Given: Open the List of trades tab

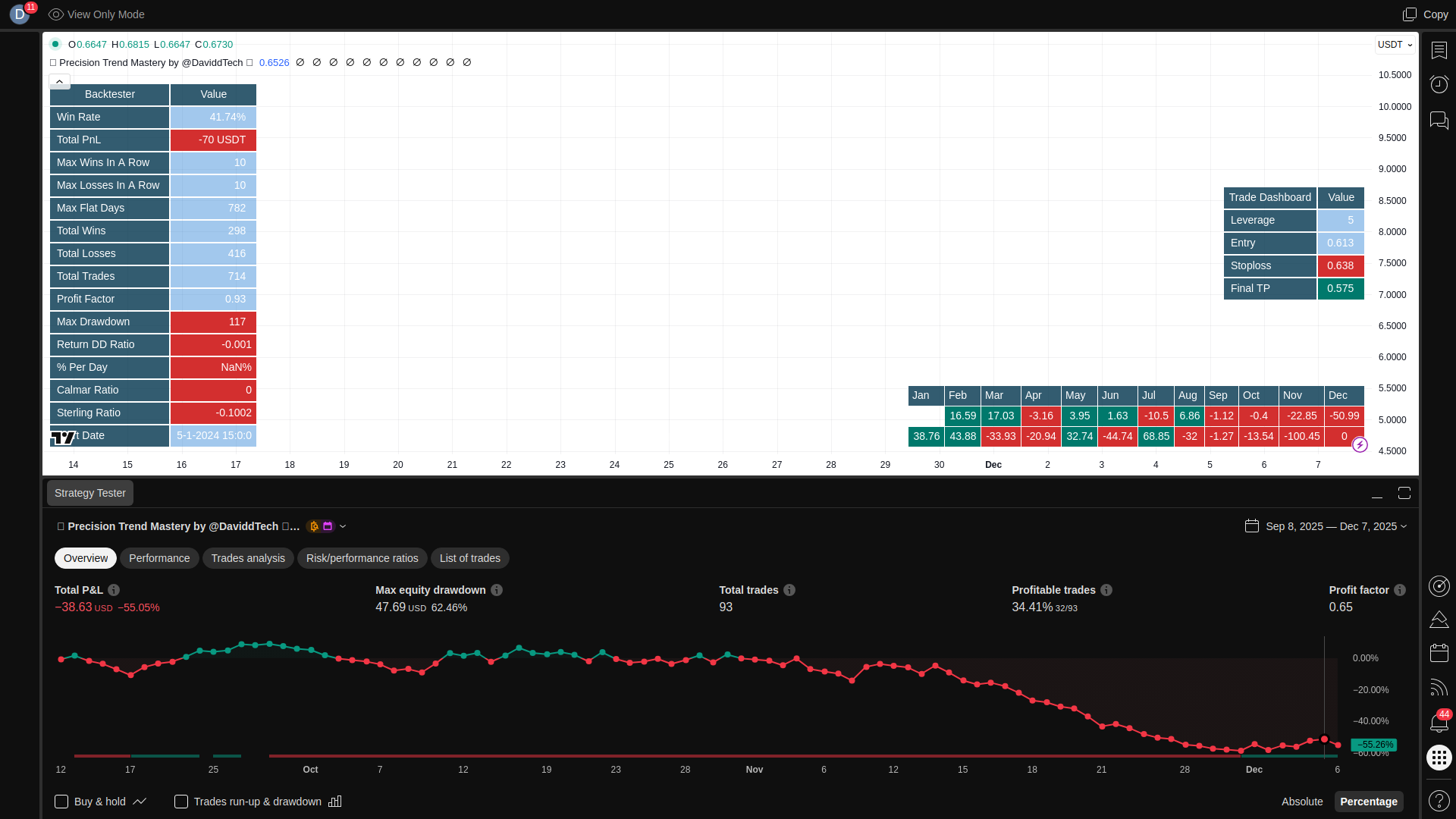Looking at the screenshot, I should (x=469, y=558).
